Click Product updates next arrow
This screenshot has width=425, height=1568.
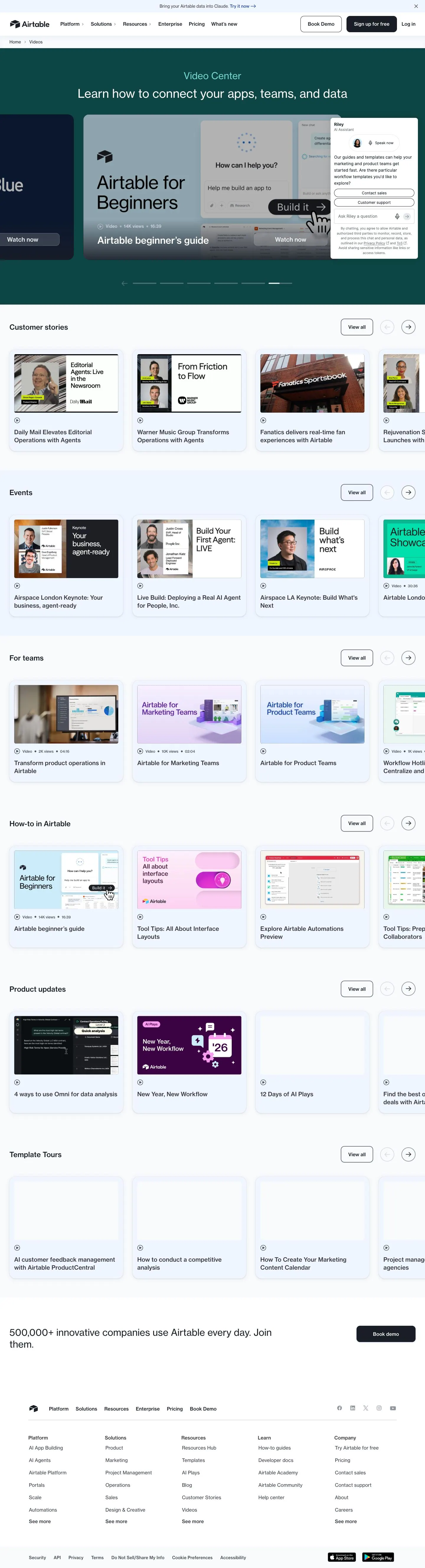coord(408,989)
